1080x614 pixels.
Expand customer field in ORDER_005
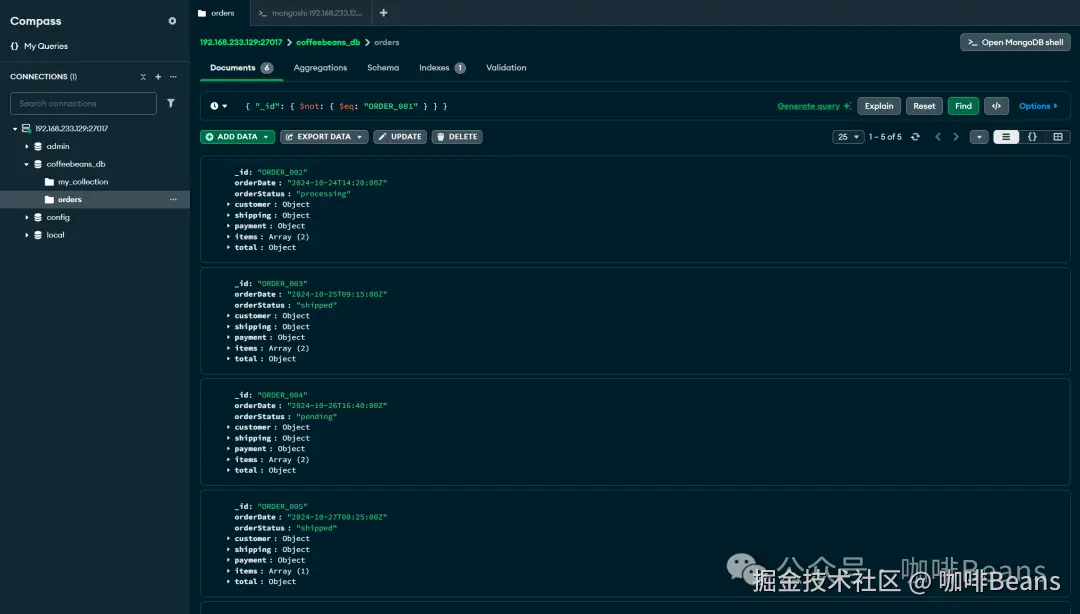click(229, 539)
